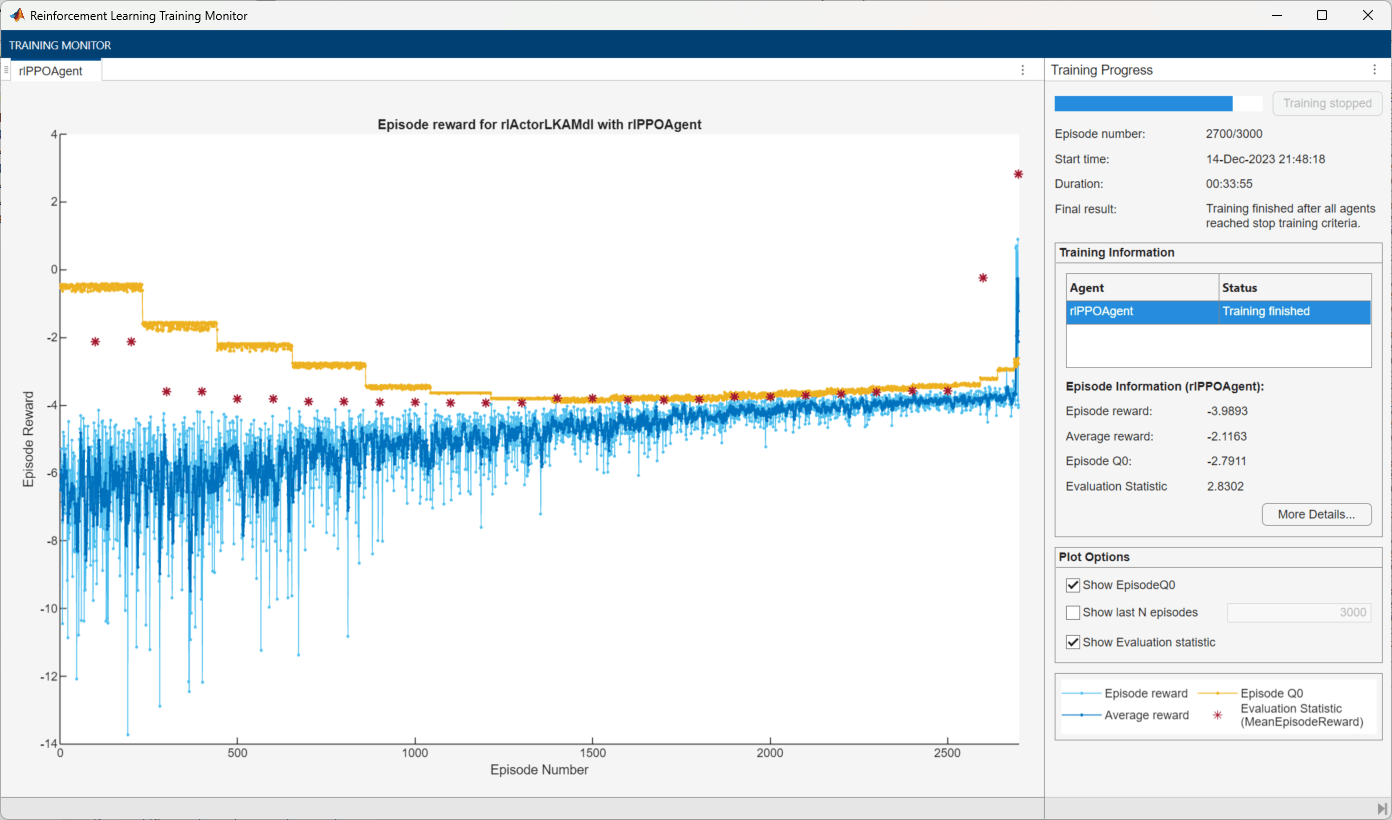Switch to the TRAINING MONITOR ribbon tab
The width and height of the screenshot is (1392, 820).
click(x=60, y=45)
